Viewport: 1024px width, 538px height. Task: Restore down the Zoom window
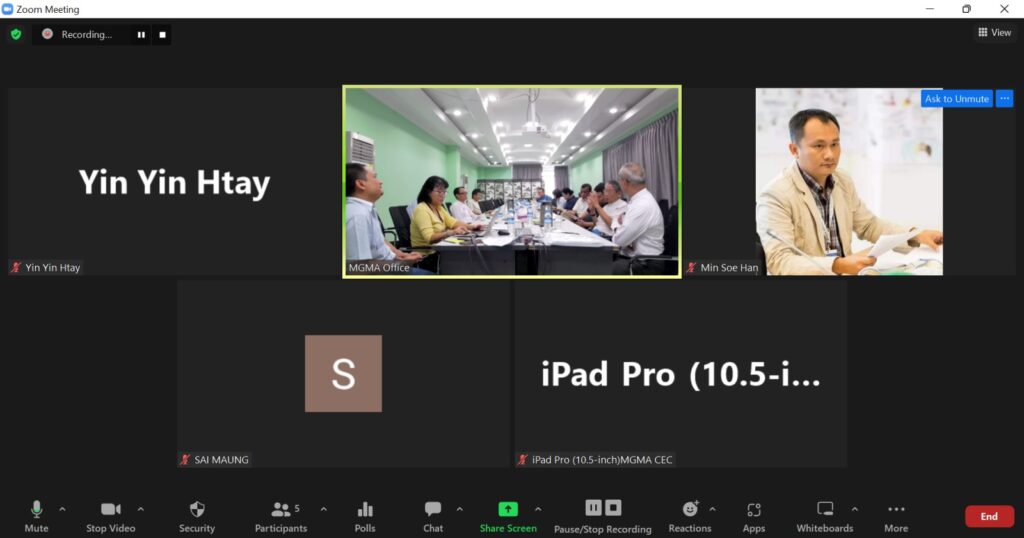point(967,9)
